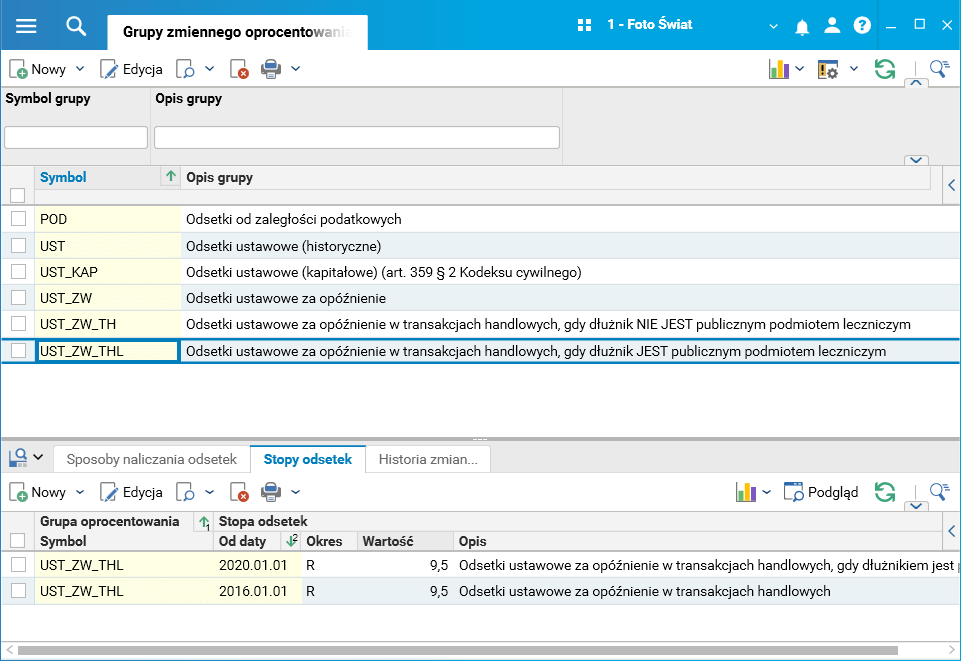Screen dimensions: 961x661
Task: Select the Stopy odsetek tab
Action: (308, 459)
